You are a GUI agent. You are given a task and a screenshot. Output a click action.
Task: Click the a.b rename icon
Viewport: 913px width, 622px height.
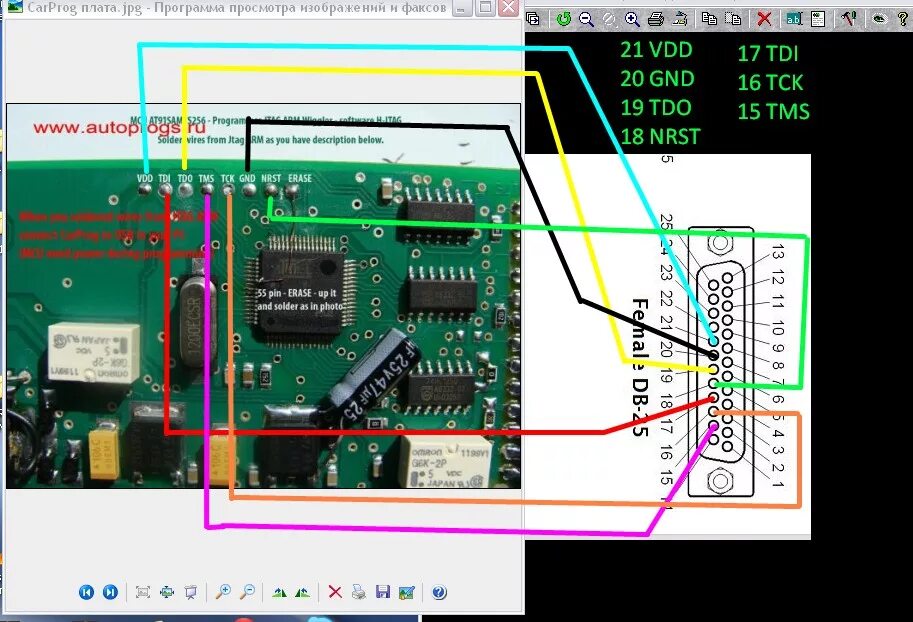click(794, 19)
